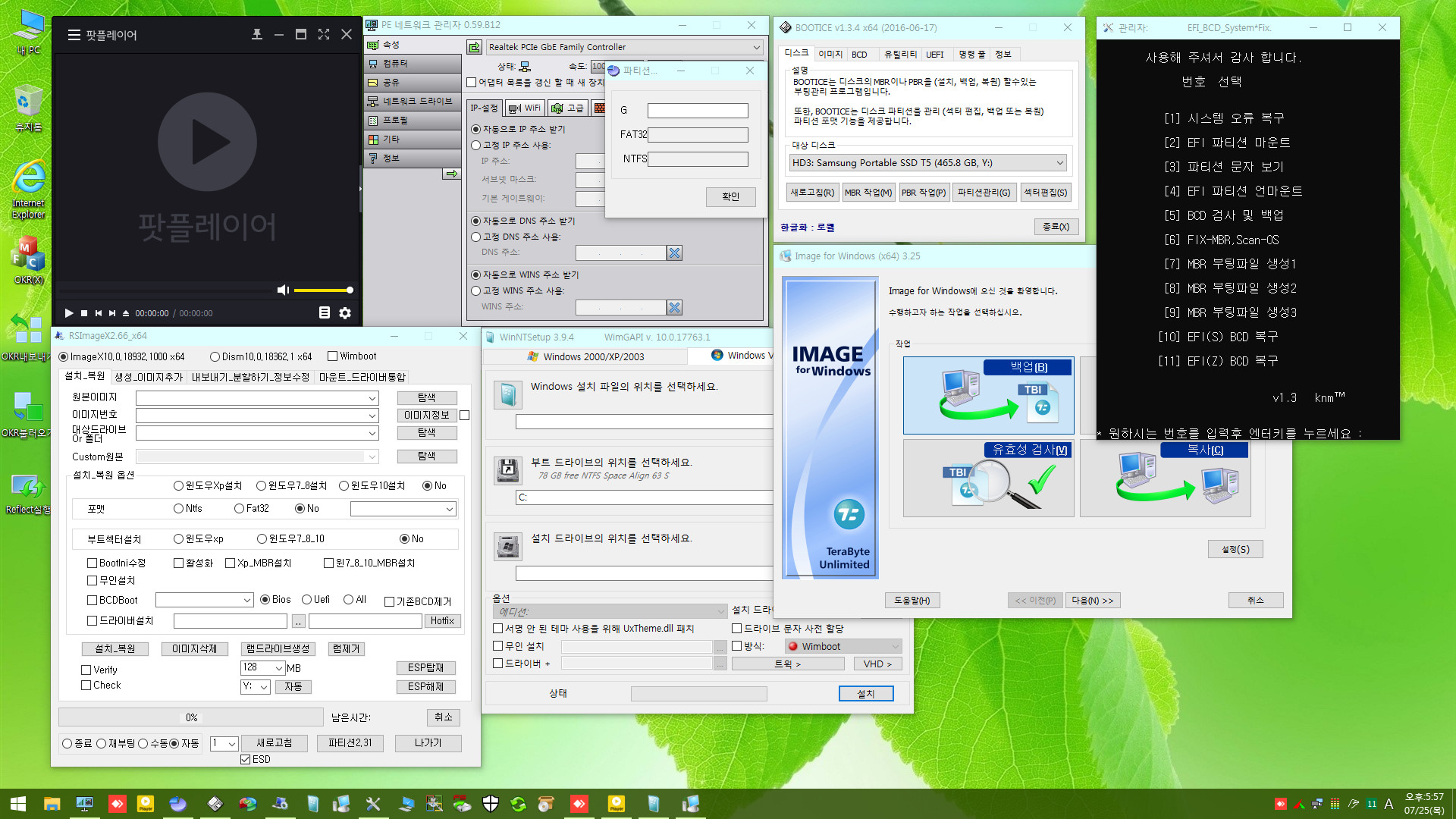Select Uefi radio button
The height and width of the screenshot is (819, 1456).
tap(307, 600)
